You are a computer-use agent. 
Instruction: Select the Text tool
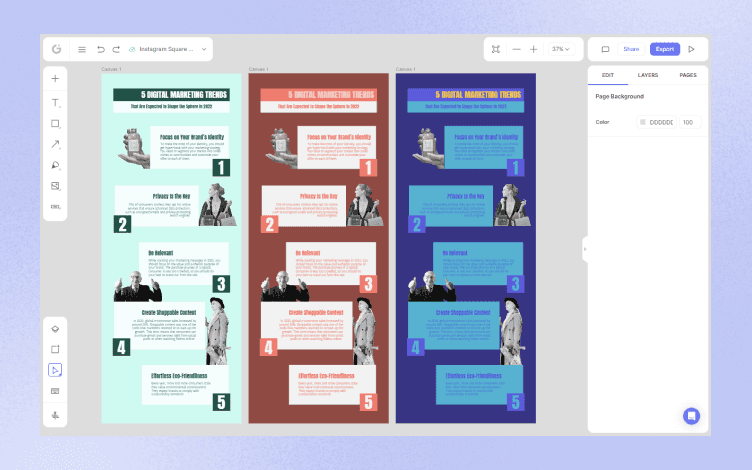tap(55, 103)
